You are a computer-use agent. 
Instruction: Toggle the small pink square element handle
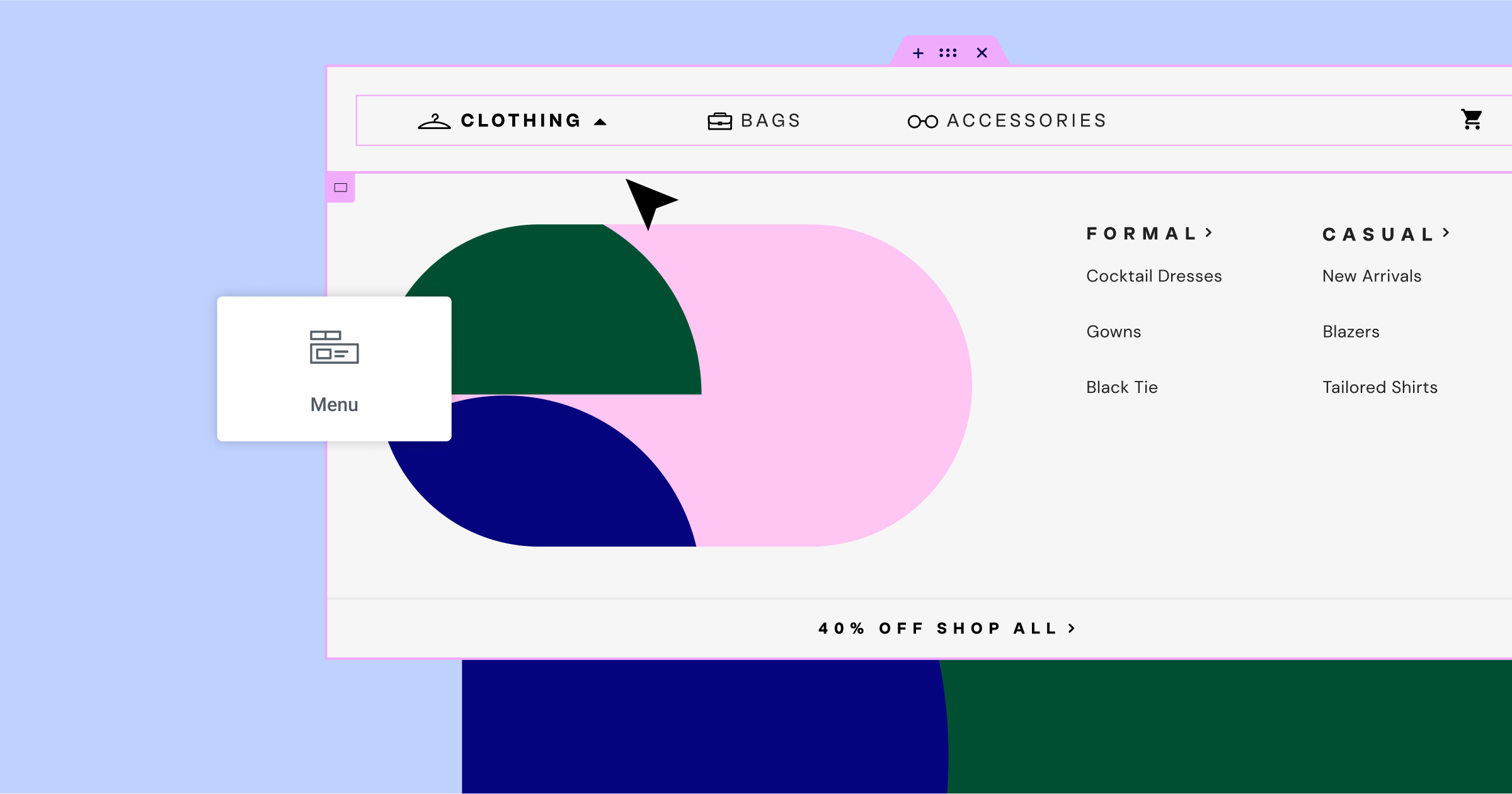coord(340,188)
